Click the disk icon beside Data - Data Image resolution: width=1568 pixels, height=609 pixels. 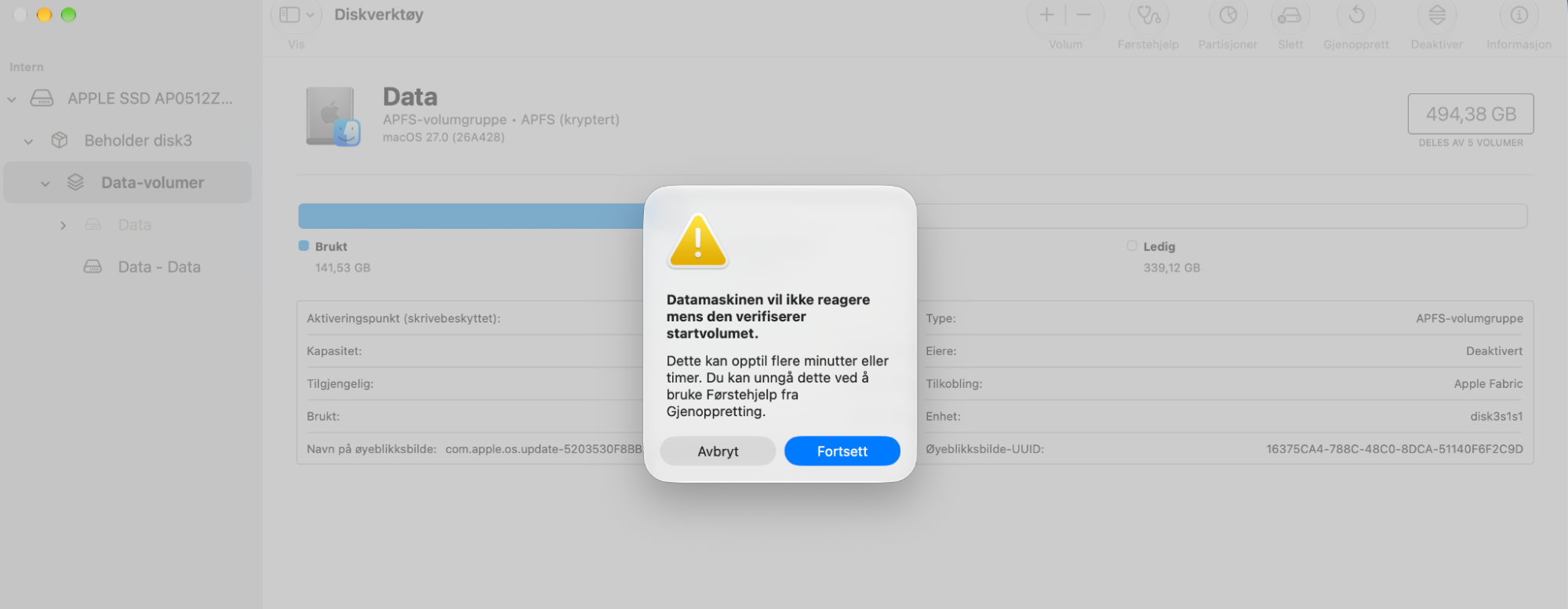click(x=93, y=267)
